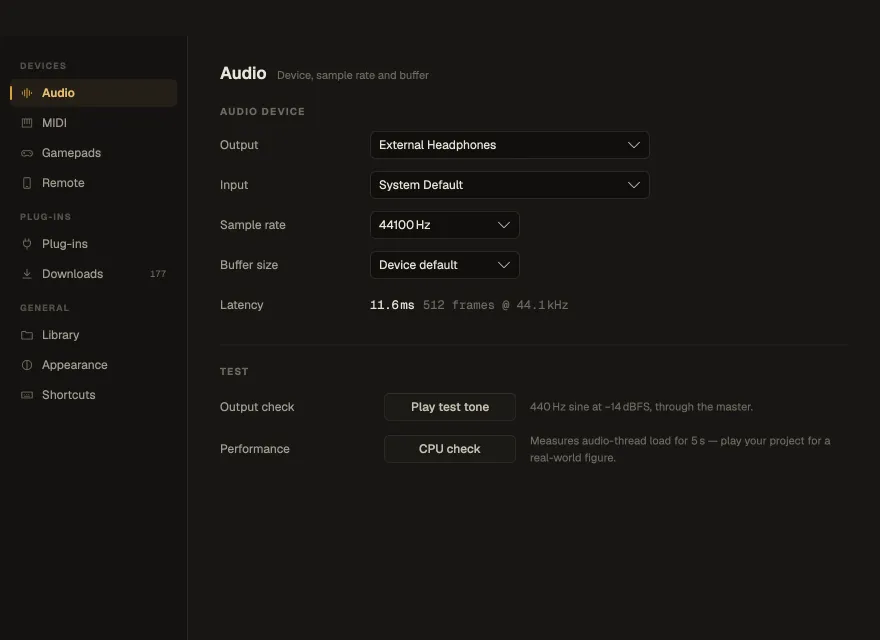The image size is (880, 640).
Task: Click the Audio waveform icon in sidebar
Action: coord(26,93)
